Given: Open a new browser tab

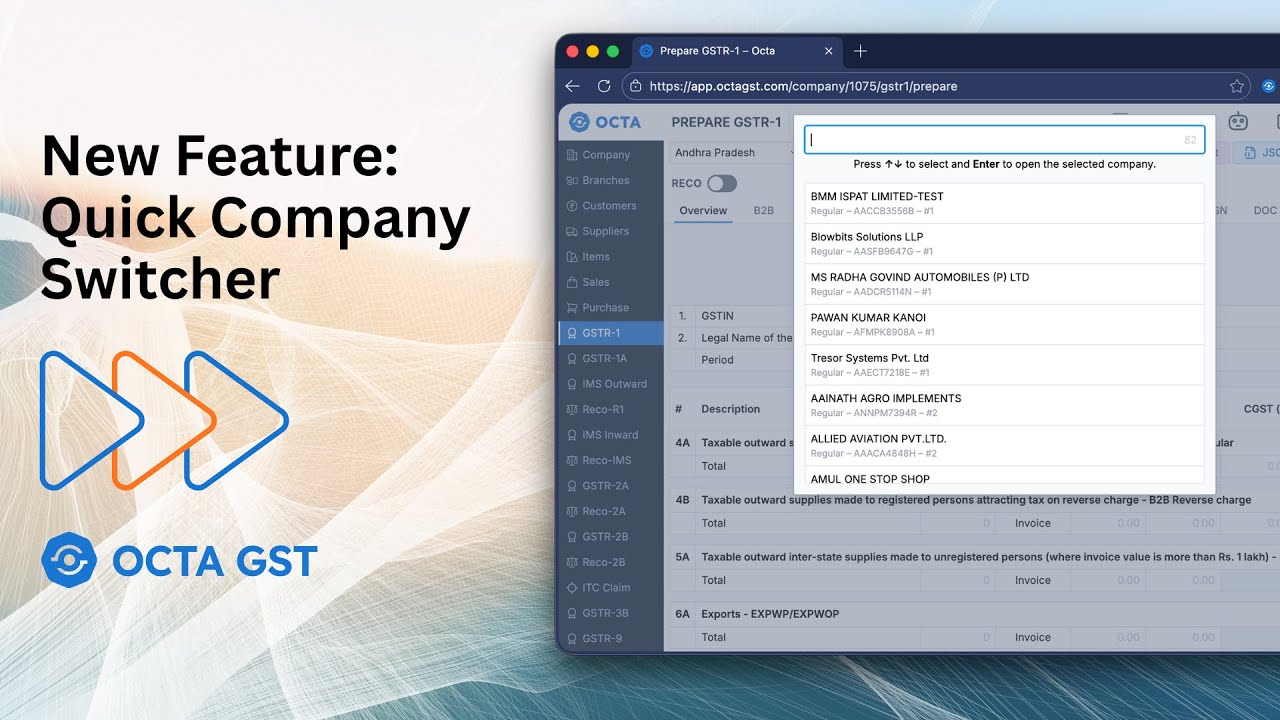Looking at the screenshot, I should 861,51.
